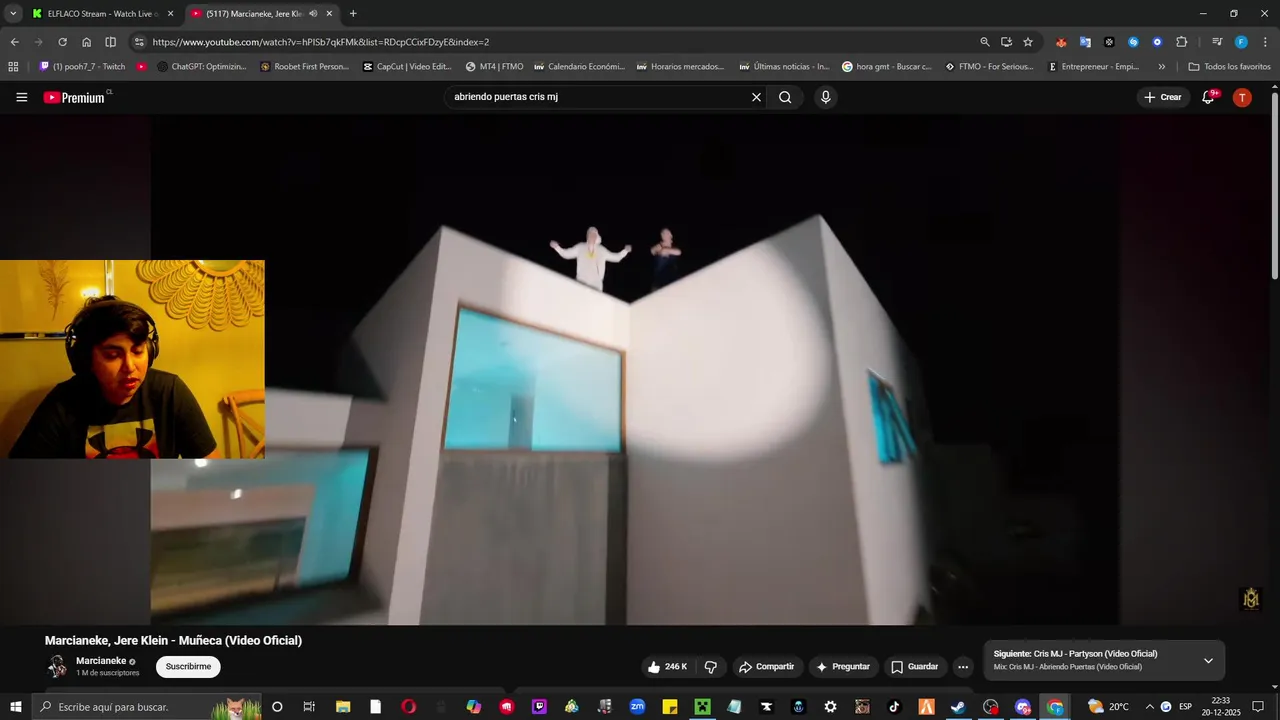Click the YouTube URL in the address bar
Viewport: 1280px width, 720px height.
(321, 42)
